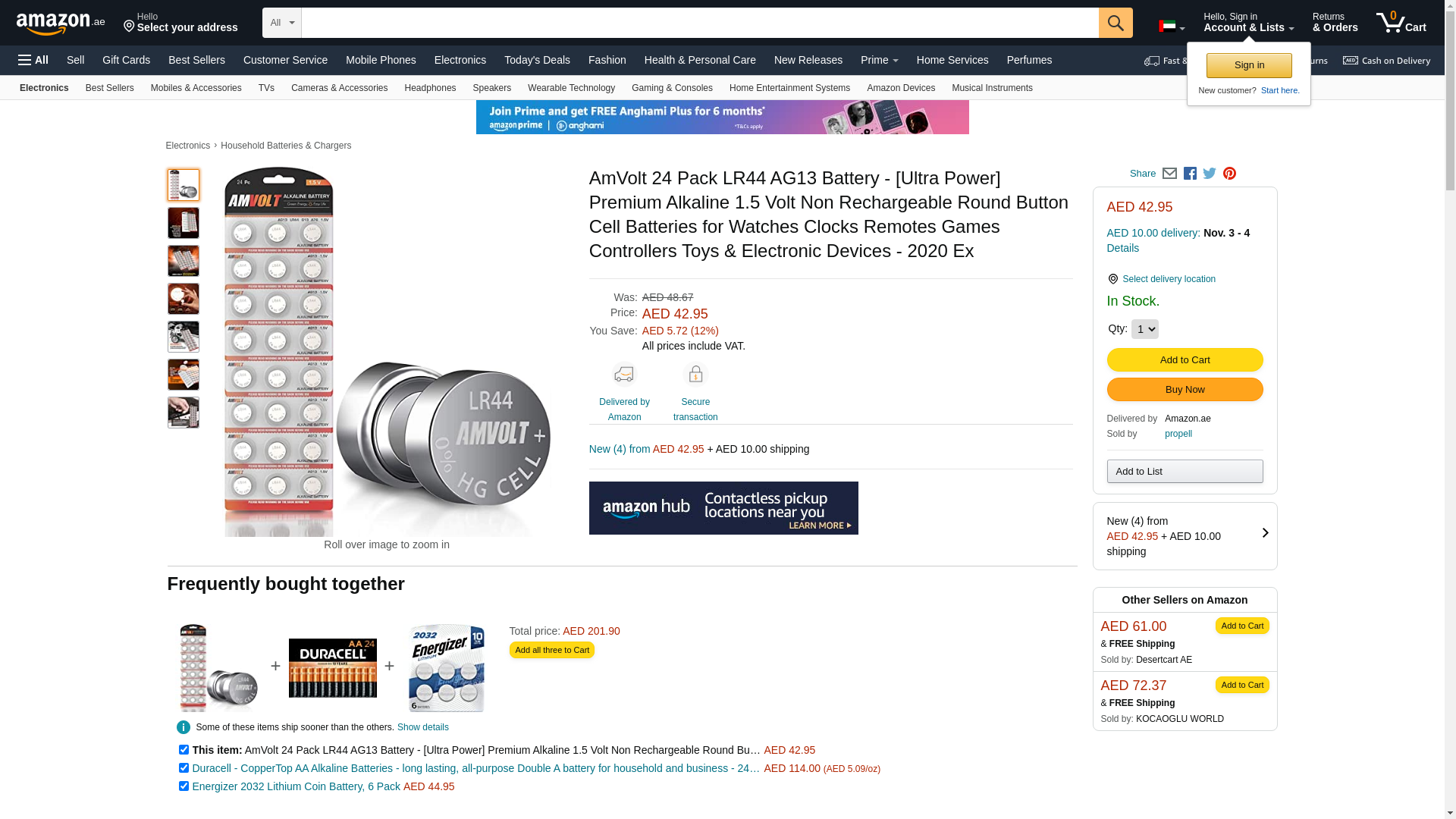Uncheck the Duracell CopperTop AA checkbox
This screenshot has height=819, width=1456.
click(184, 767)
